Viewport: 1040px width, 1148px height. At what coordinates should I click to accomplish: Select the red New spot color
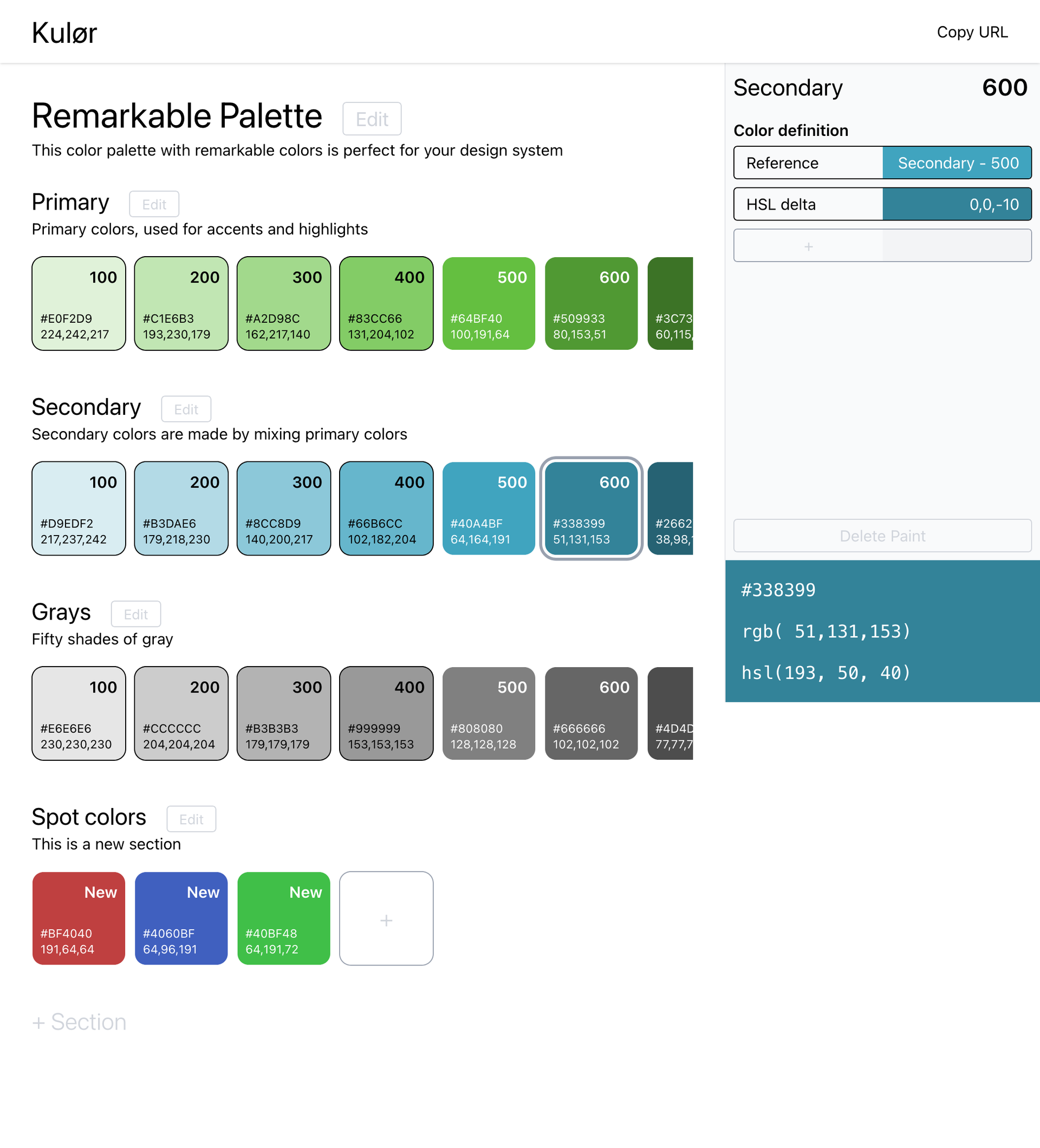coord(78,918)
